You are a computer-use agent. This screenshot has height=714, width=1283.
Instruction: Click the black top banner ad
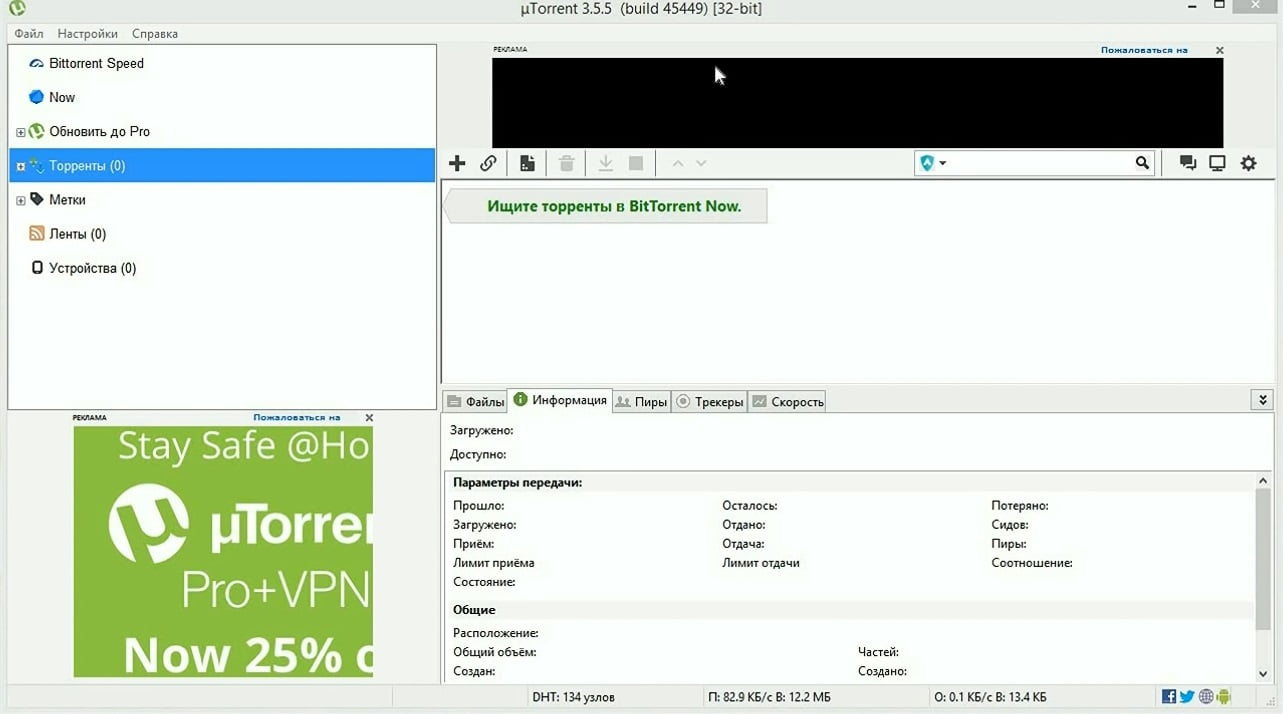857,103
